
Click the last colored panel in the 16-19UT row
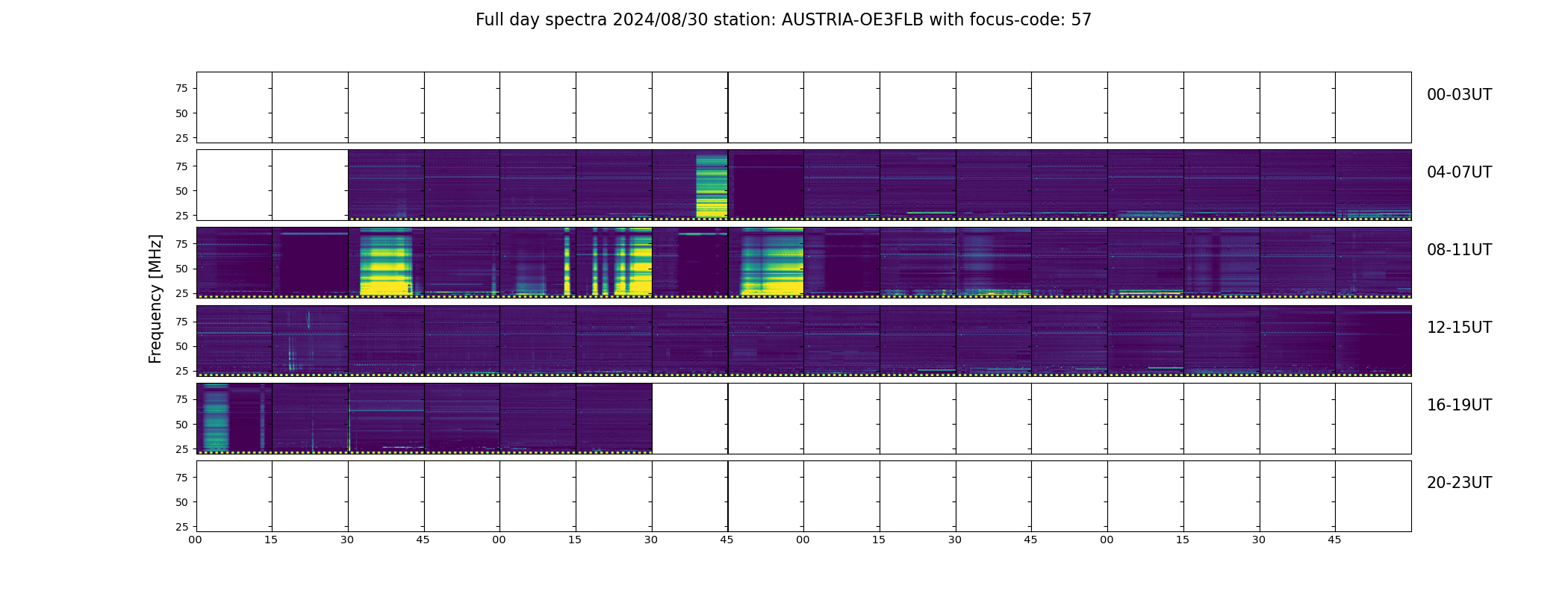(x=614, y=418)
